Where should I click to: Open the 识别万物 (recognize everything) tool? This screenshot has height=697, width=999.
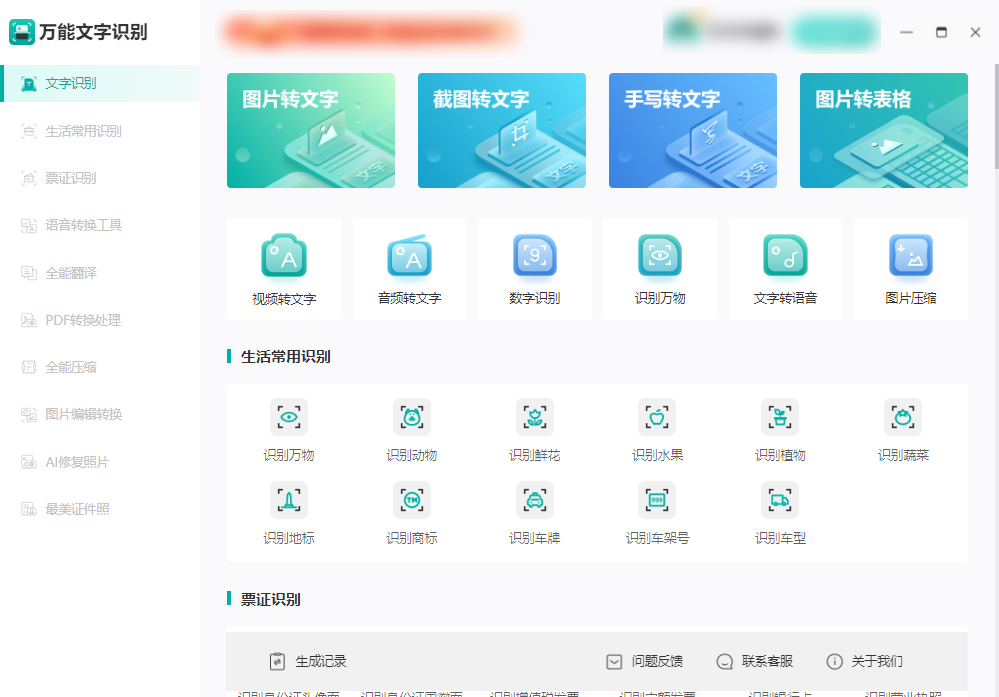coord(659,268)
